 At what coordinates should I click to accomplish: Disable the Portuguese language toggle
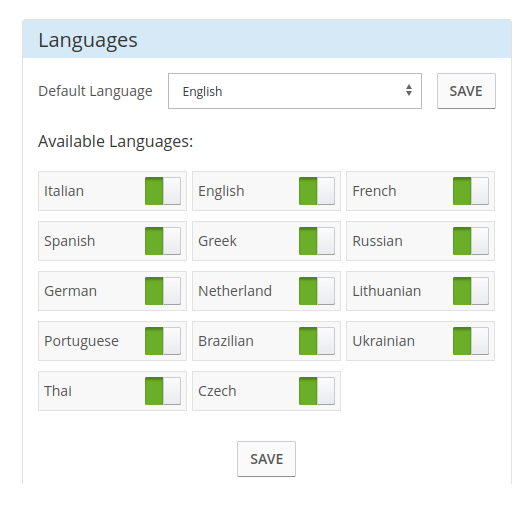(x=163, y=341)
